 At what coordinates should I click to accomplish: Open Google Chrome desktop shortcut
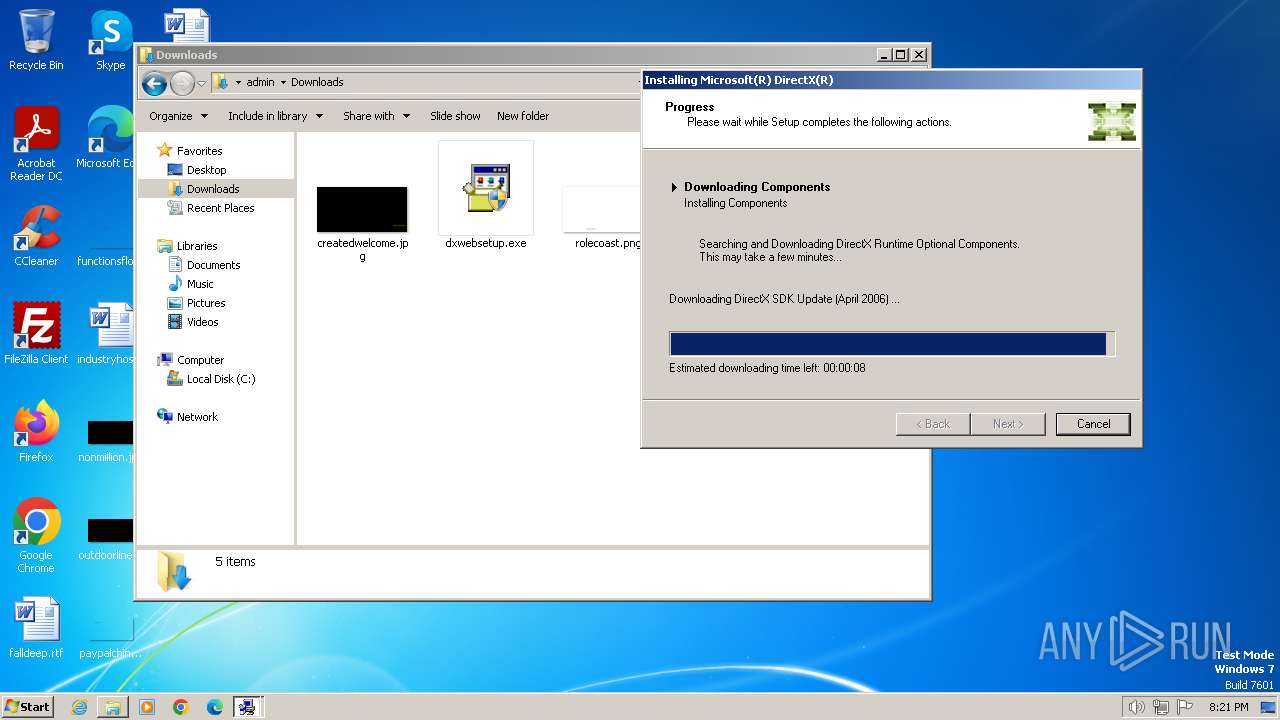coord(36,536)
